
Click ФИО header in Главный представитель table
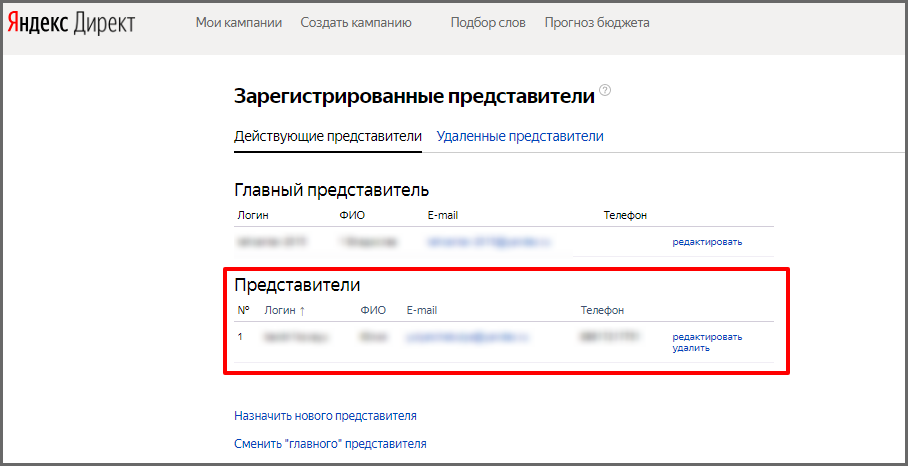point(353,215)
